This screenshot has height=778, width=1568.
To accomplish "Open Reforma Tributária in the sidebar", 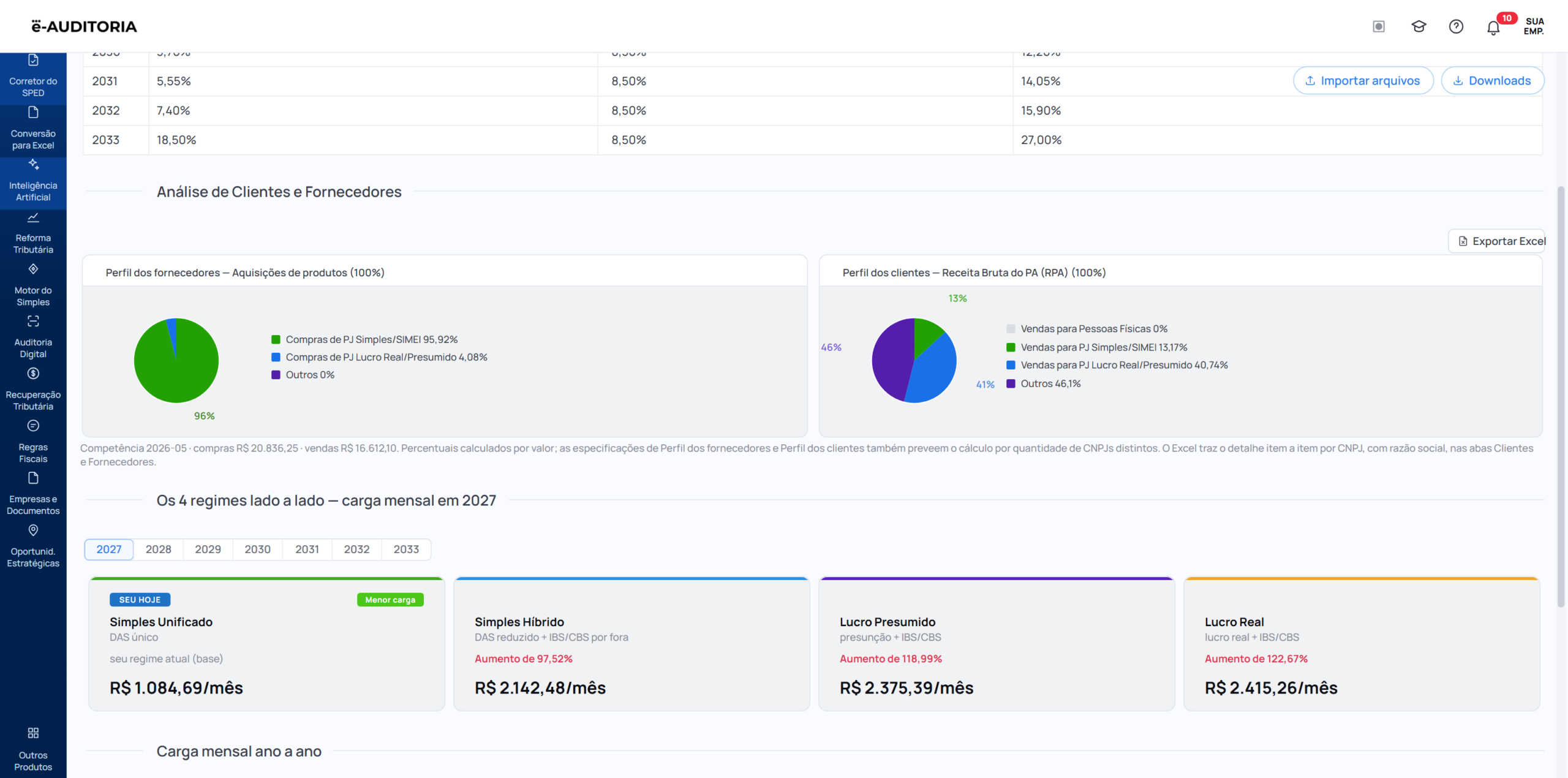I will (33, 236).
